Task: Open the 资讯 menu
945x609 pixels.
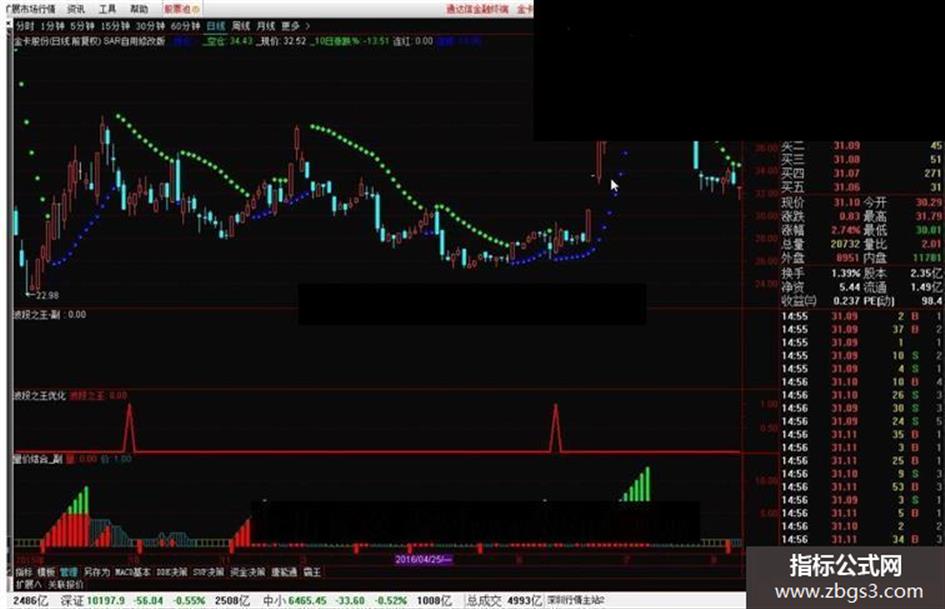Action: (x=76, y=9)
